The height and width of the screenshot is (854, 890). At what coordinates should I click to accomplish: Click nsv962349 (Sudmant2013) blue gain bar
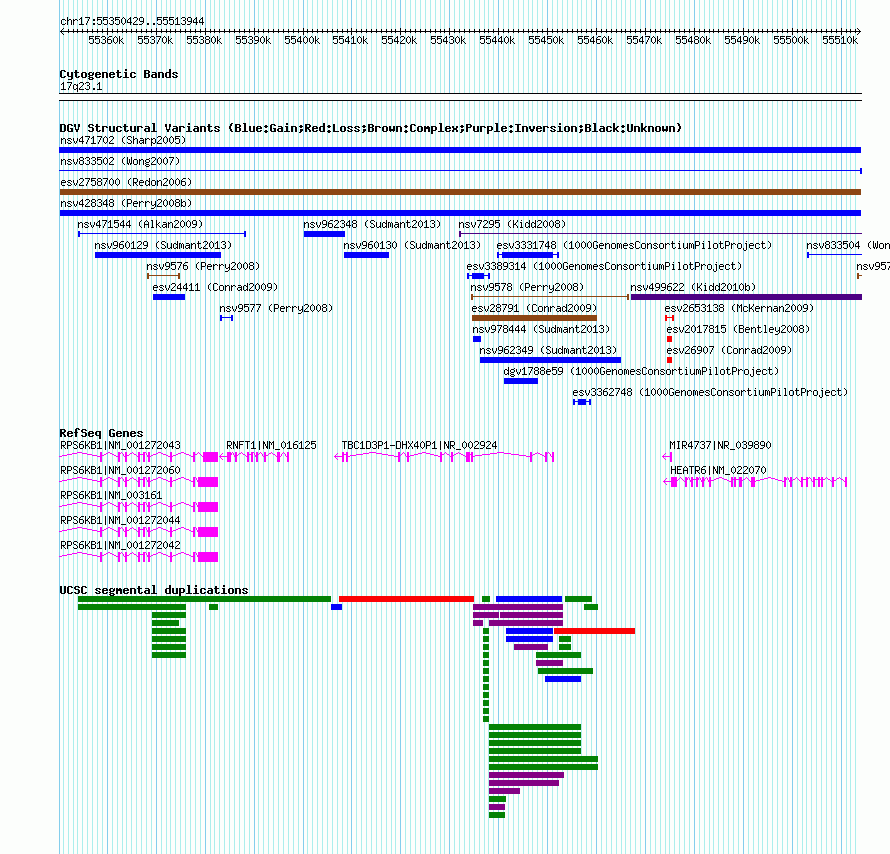pyautogui.click(x=550, y=360)
